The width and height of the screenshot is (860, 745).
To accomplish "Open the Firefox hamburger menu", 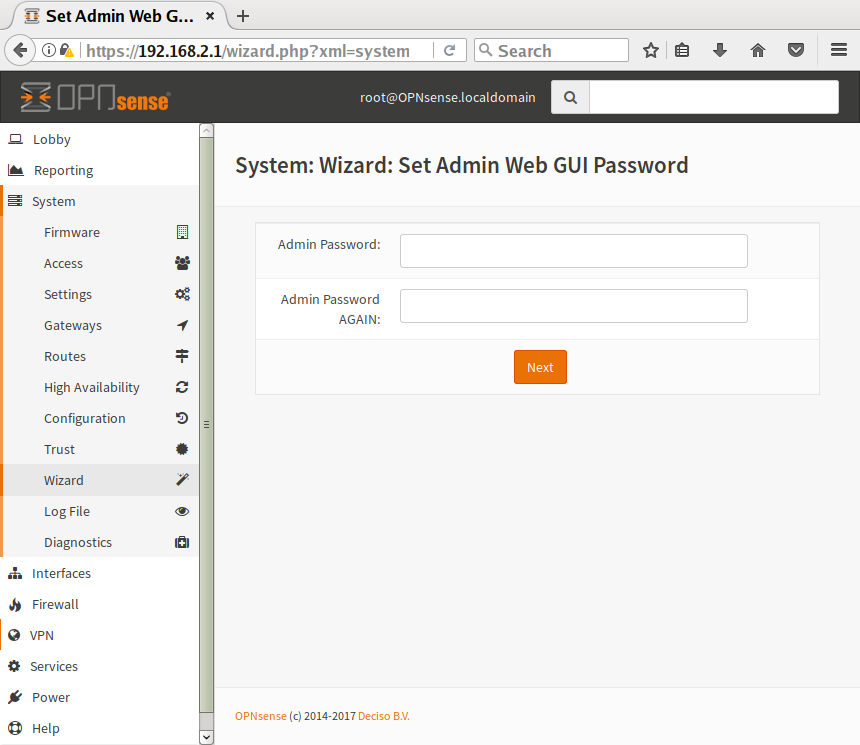I will click(838, 50).
